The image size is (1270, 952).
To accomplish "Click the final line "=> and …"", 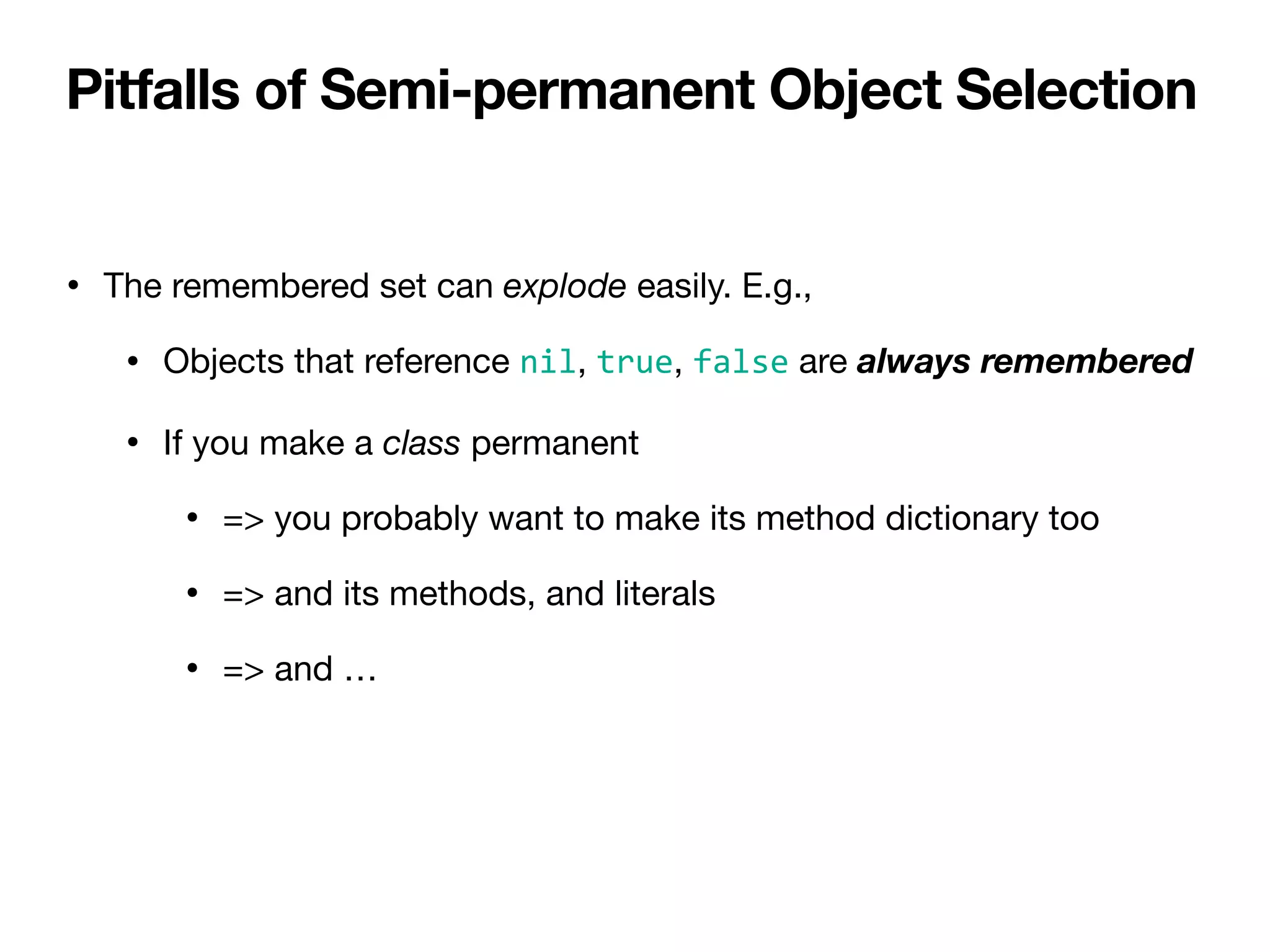I will (x=300, y=669).
